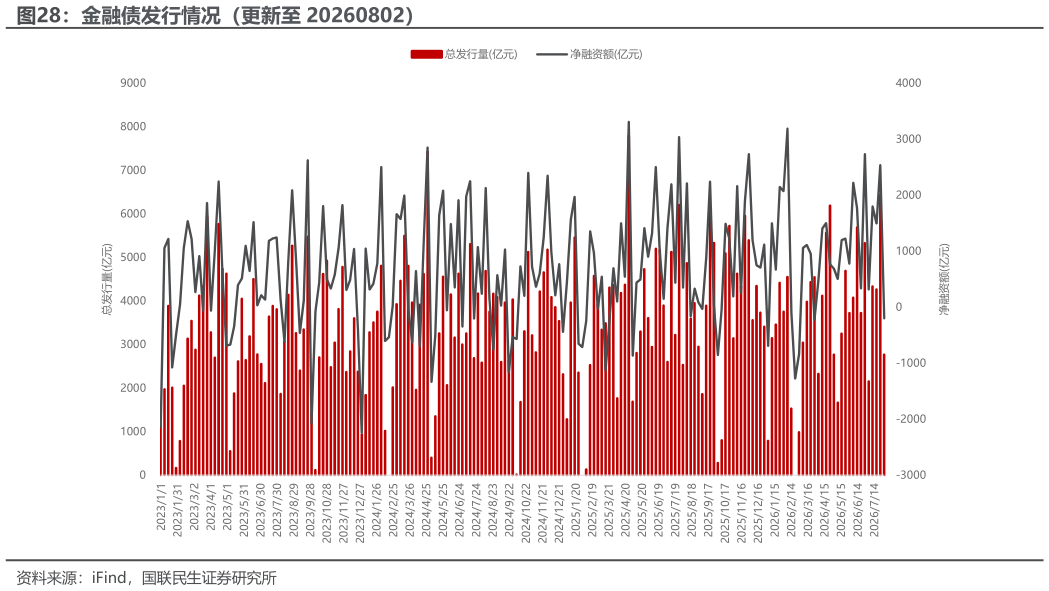The height and width of the screenshot is (591, 1049).
Task: Select the 2025/7/19 date label
Action: (x=675, y=510)
